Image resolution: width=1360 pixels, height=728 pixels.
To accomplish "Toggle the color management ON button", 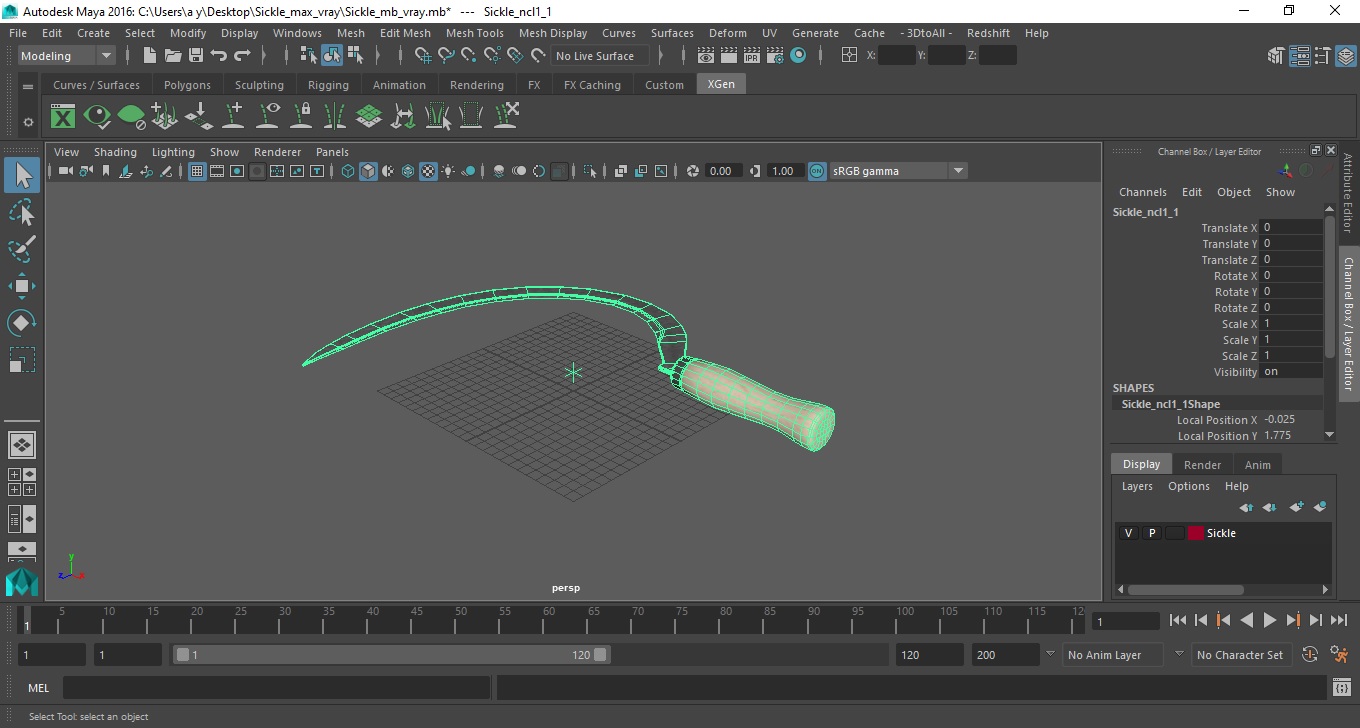I will (x=817, y=171).
